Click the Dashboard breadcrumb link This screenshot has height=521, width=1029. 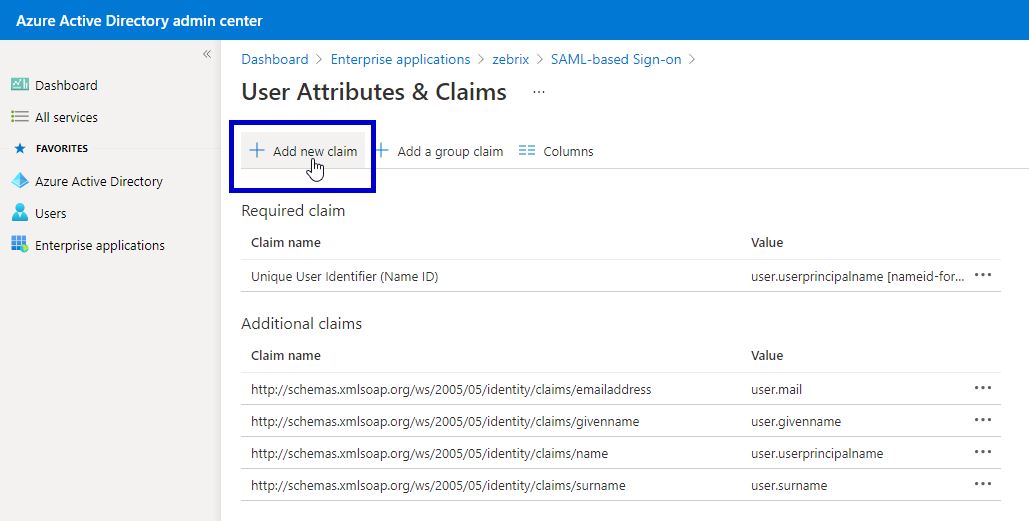point(275,59)
